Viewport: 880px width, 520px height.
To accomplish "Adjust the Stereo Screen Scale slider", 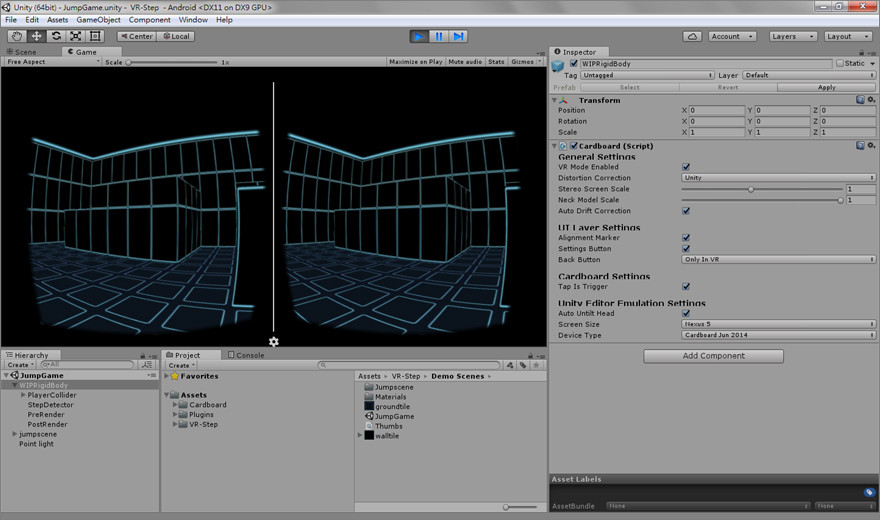I will [751, 189].
